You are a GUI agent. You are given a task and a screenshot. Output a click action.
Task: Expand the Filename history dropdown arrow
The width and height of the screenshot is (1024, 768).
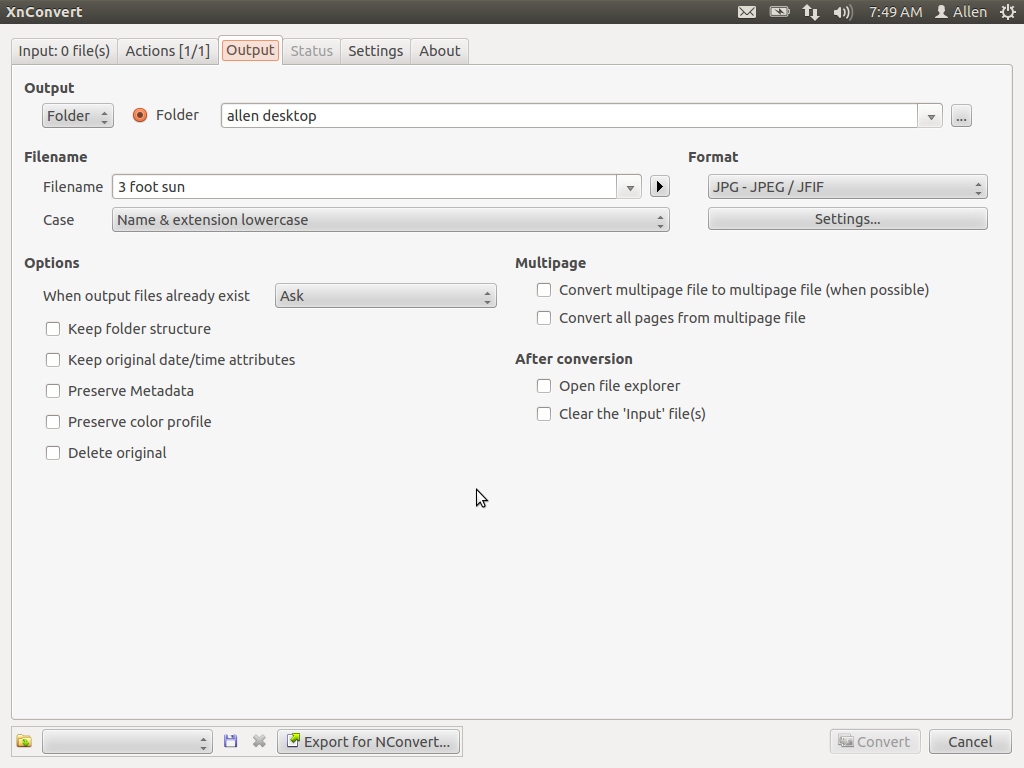tap(630, 187)
